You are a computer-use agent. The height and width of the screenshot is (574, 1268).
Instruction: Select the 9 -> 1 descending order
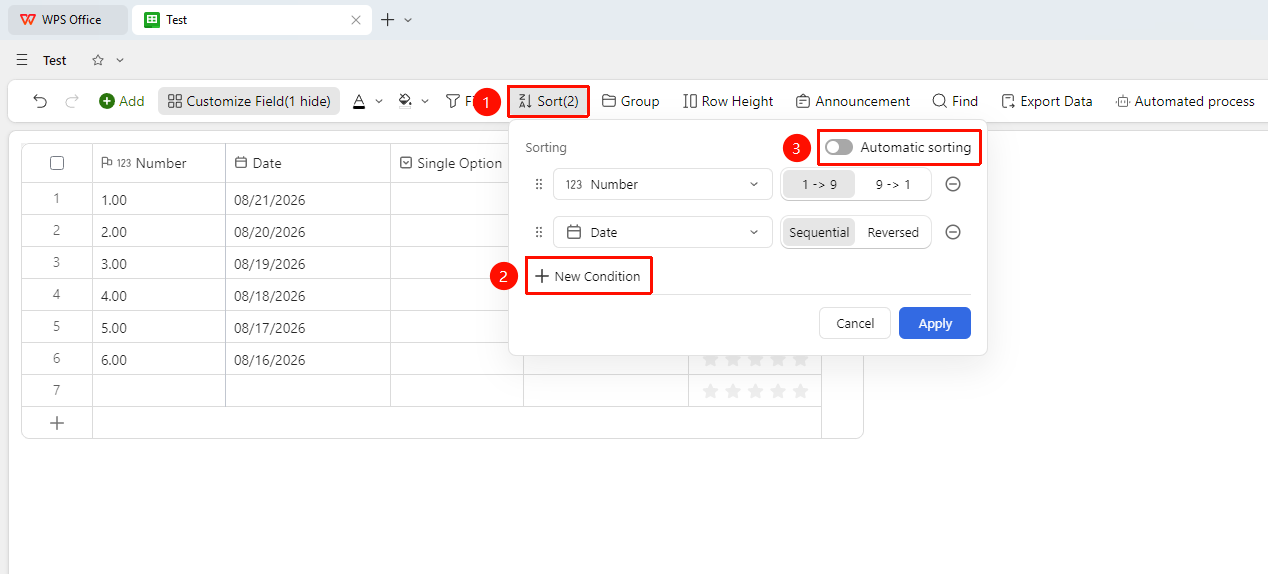pos(893,184)
